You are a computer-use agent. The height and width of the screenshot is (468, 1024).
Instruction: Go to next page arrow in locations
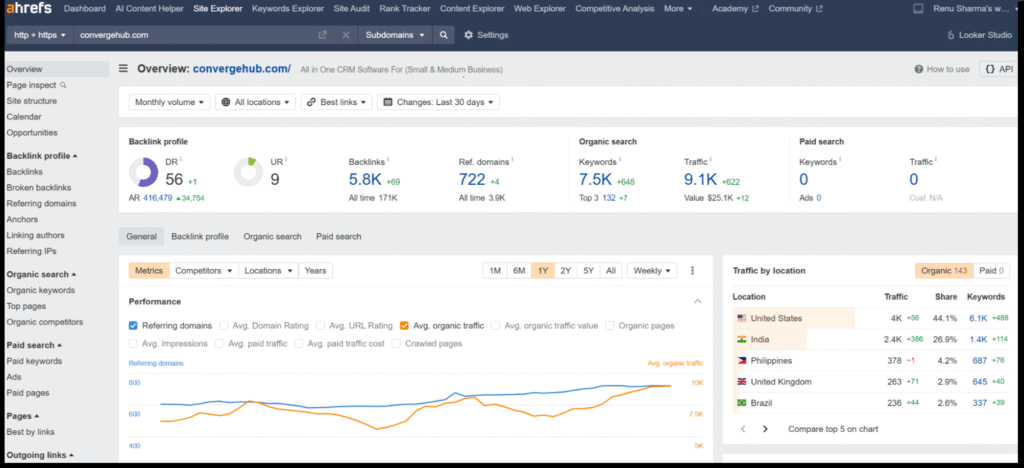tap(765, 429)
